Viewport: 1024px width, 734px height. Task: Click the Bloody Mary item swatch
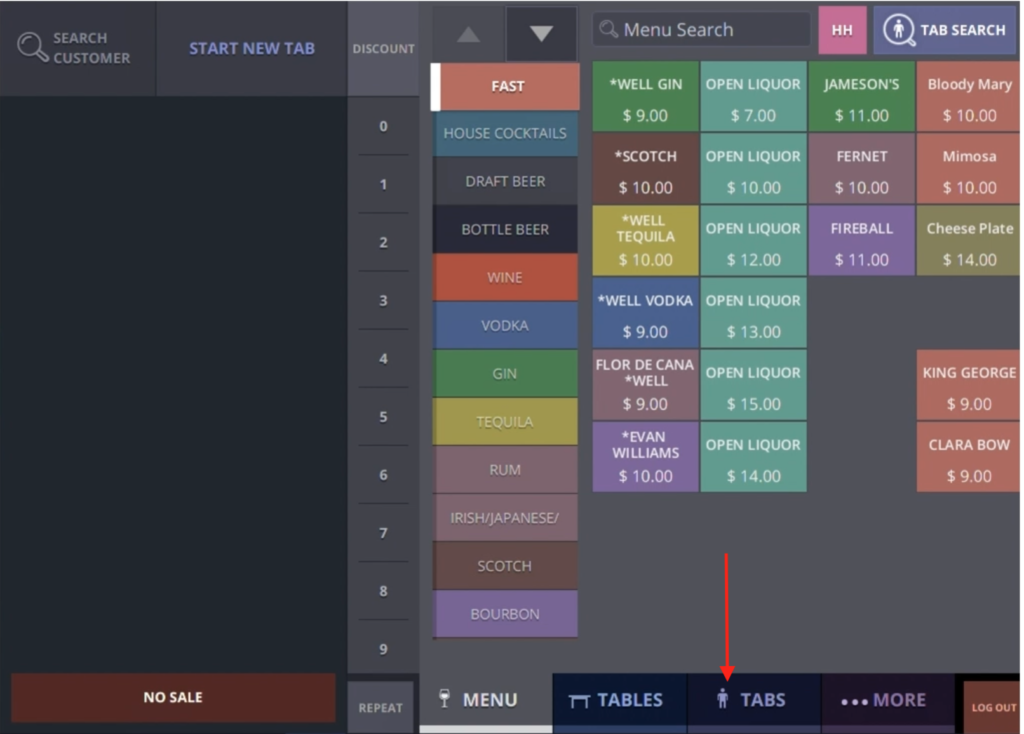[x=967, y=96]
